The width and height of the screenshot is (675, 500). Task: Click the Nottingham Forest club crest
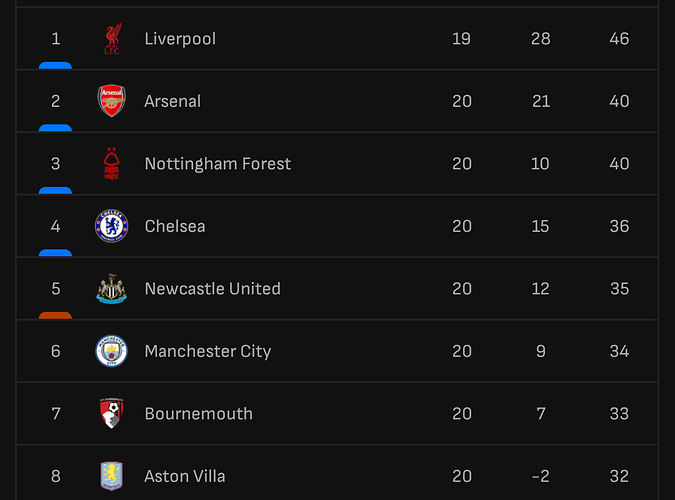pyautogui.click(x=111, y=164)
